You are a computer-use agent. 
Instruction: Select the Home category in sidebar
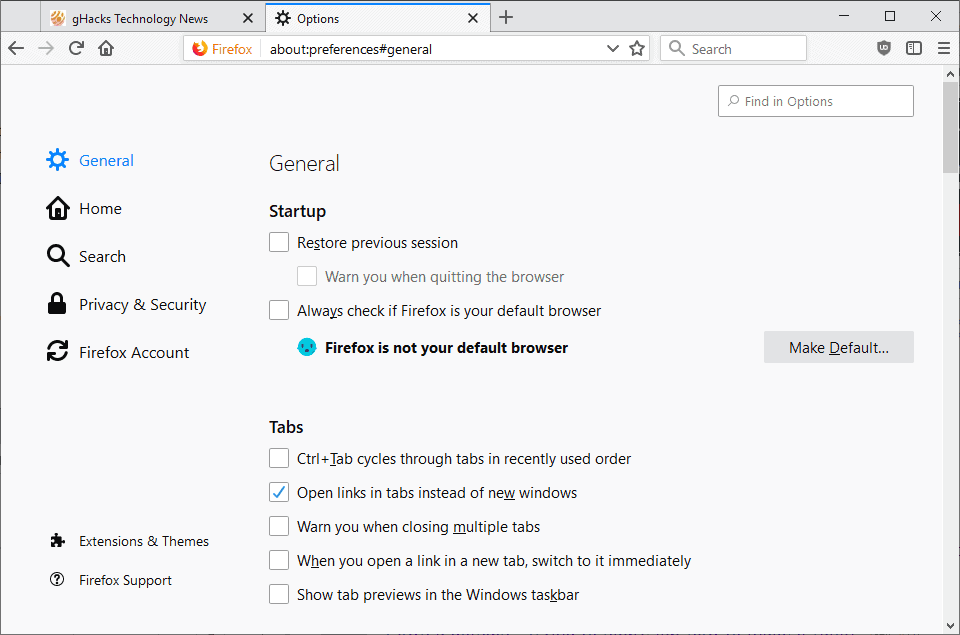point(100,209)
